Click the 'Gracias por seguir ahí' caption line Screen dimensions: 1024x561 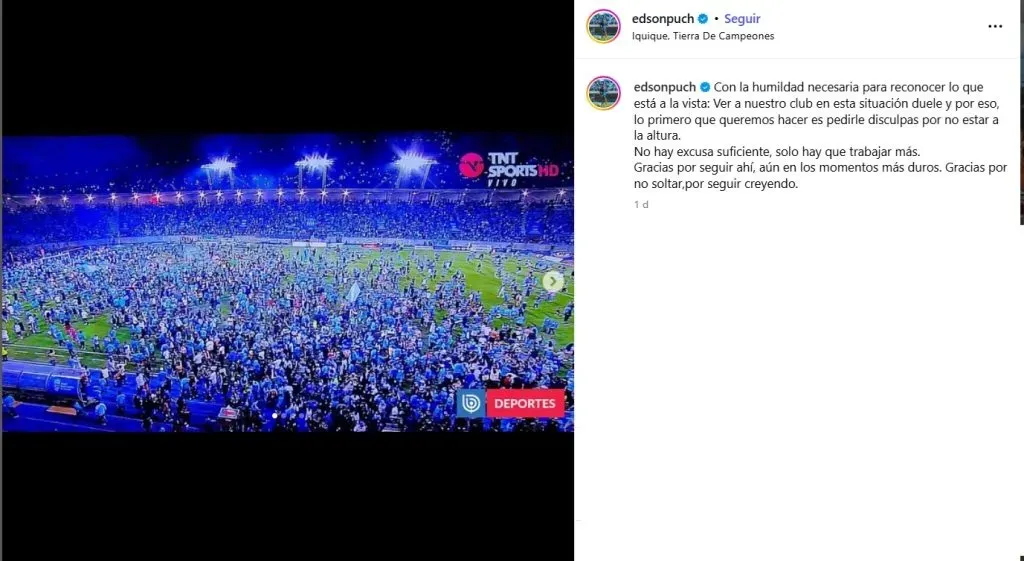click(x=820, y=176)
